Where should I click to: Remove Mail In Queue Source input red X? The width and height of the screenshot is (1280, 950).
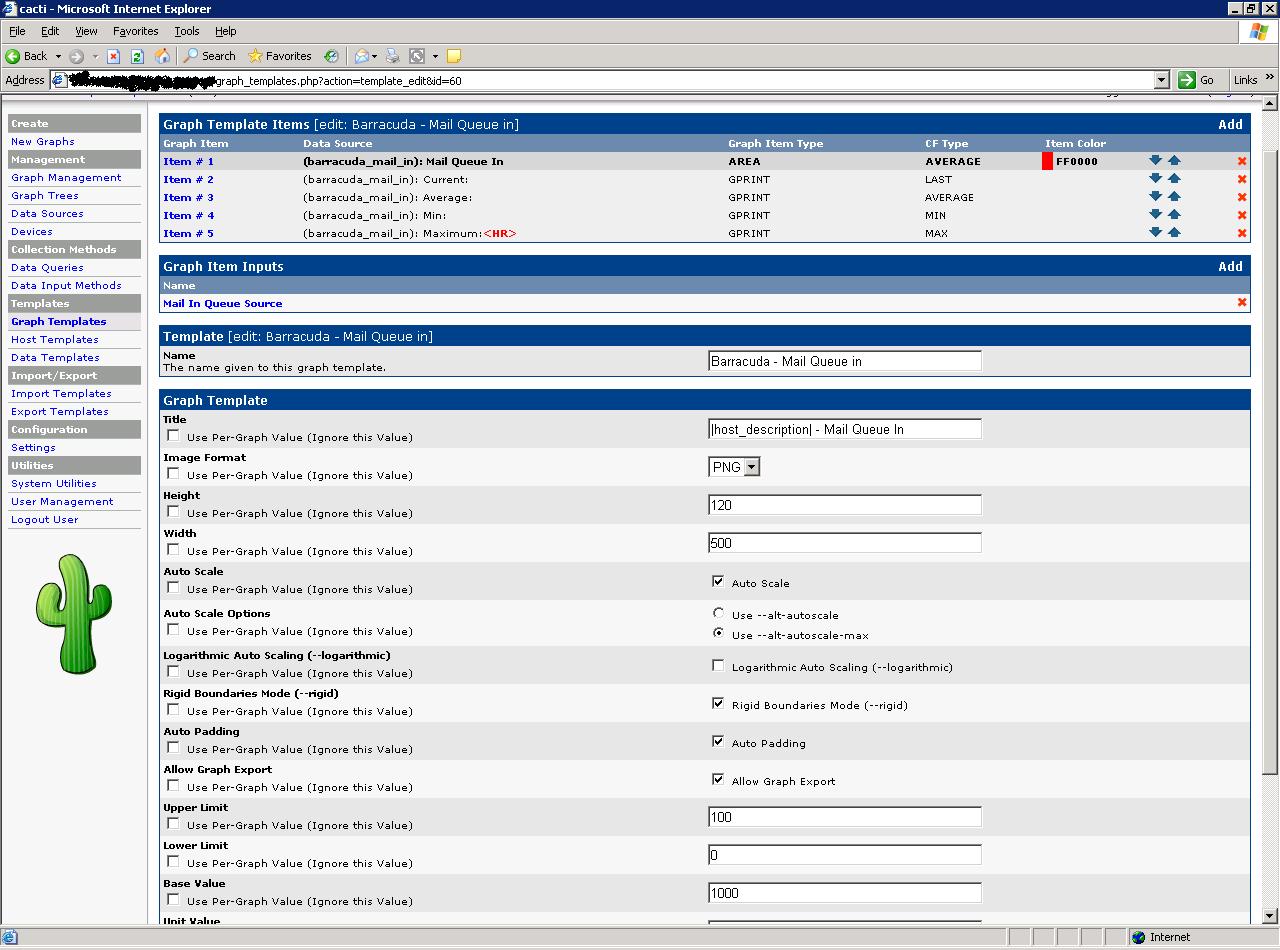point(1242,302)
